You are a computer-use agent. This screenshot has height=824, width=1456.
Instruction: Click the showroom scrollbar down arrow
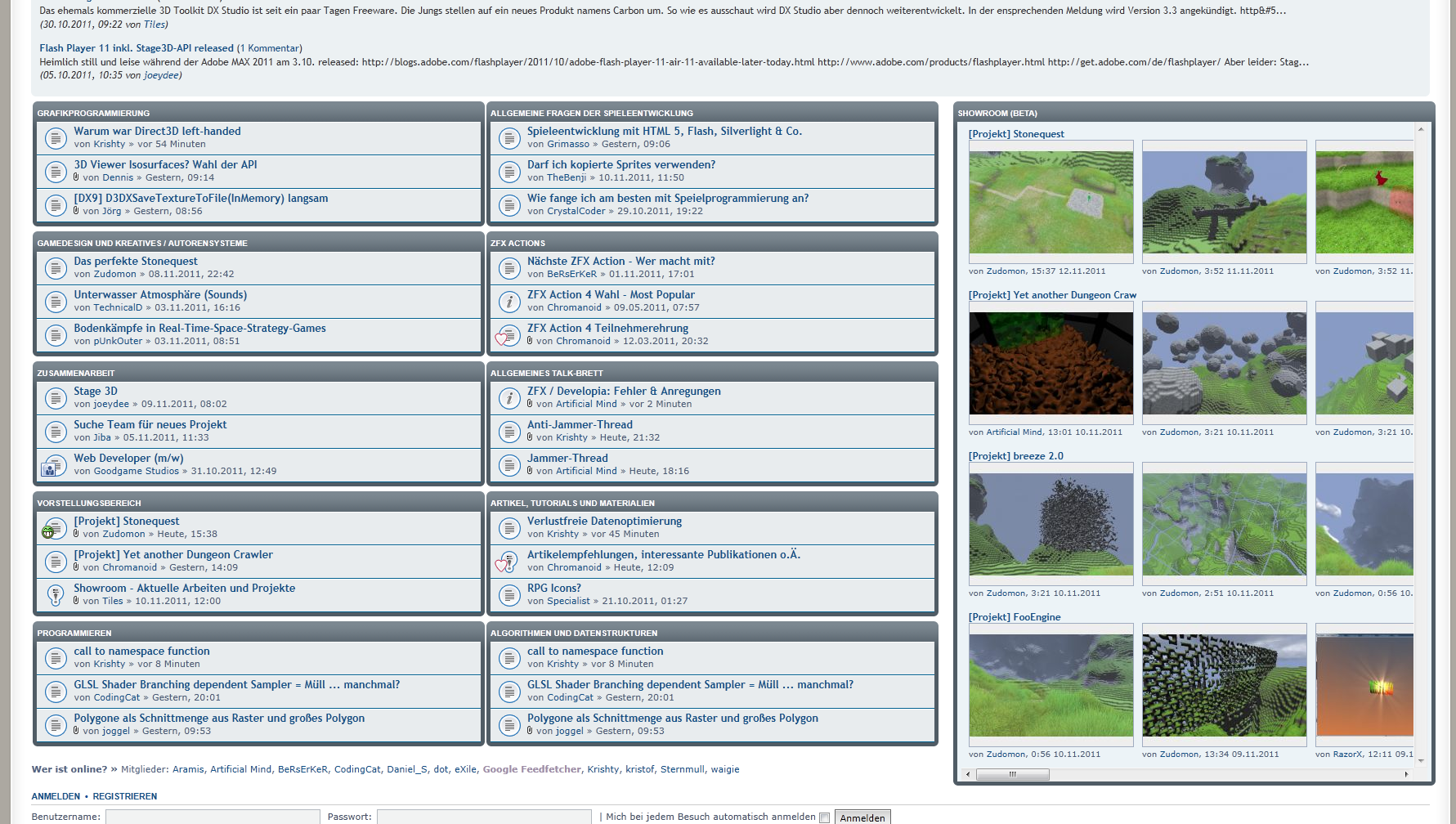coord(1420,760)
